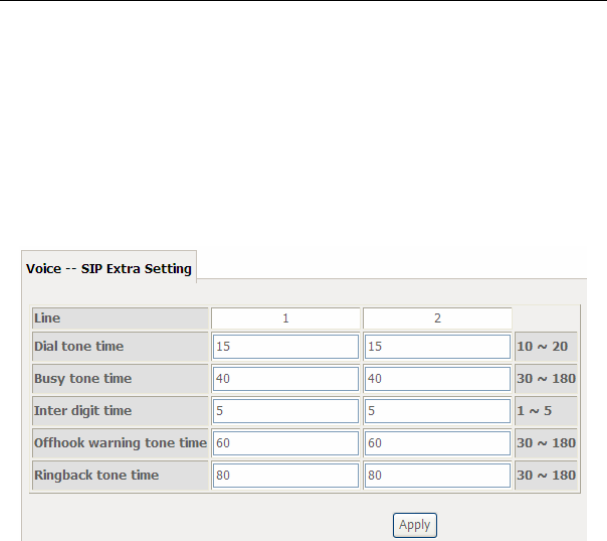
Task: Click the 'Inter digit time' label
Action: (83, 411)
